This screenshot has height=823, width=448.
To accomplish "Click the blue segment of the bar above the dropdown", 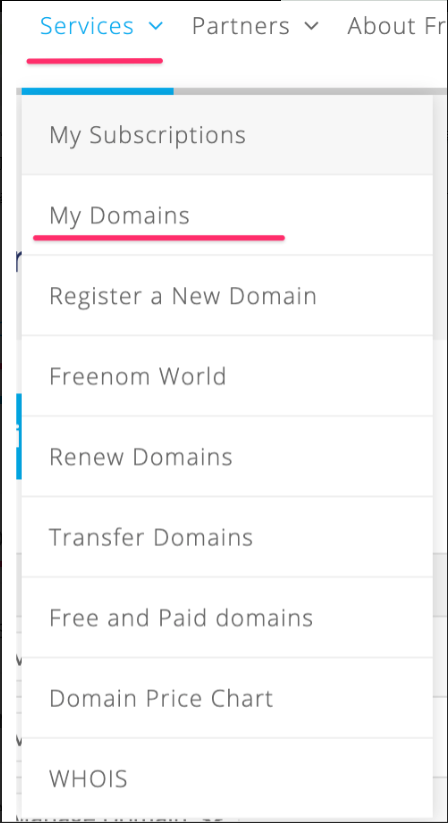I will [x=98, y=91].
